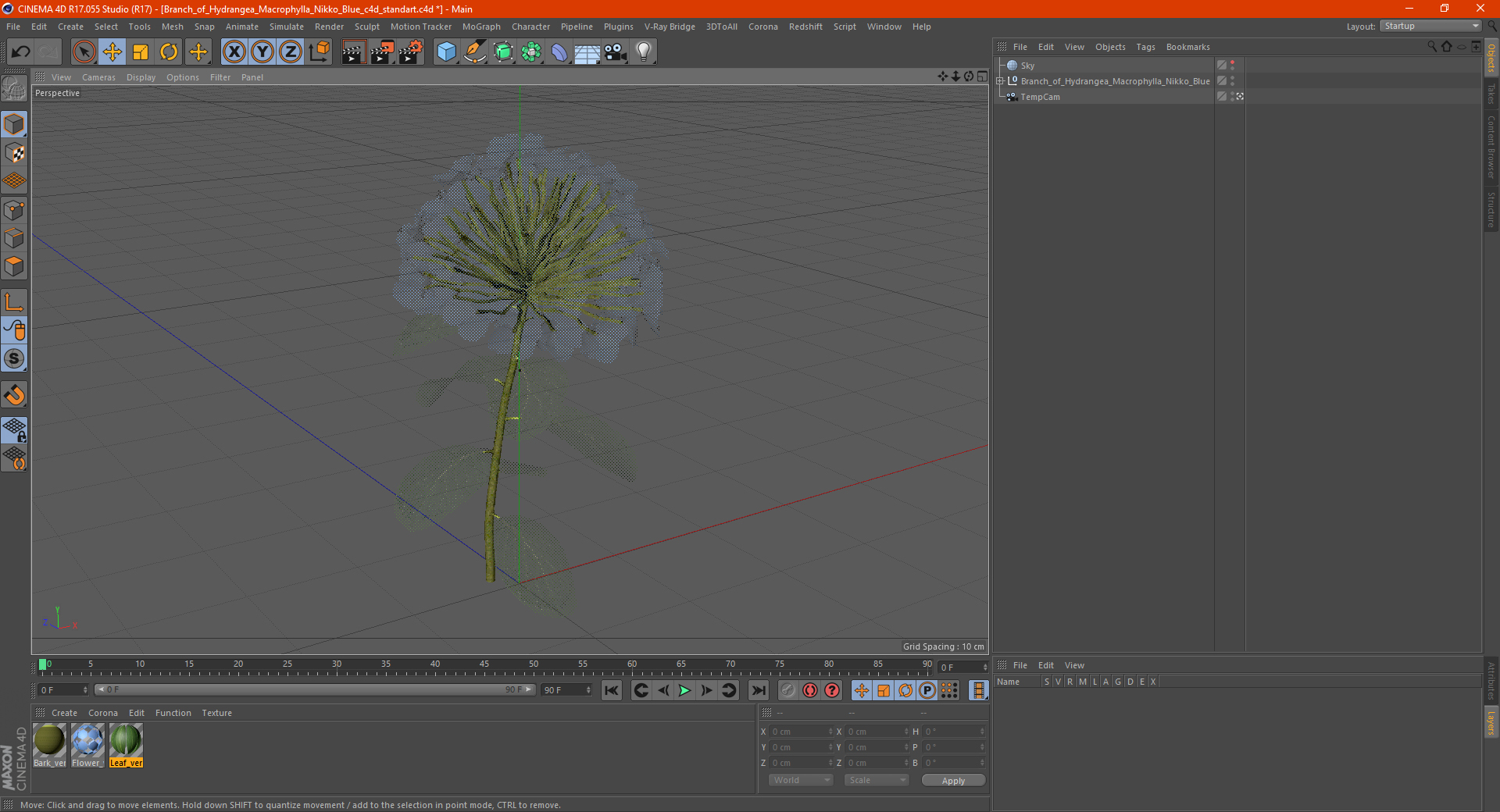1500x812 pixels.
Task: Toggle Locked Workplane icon
Action: tap(14, 430)
